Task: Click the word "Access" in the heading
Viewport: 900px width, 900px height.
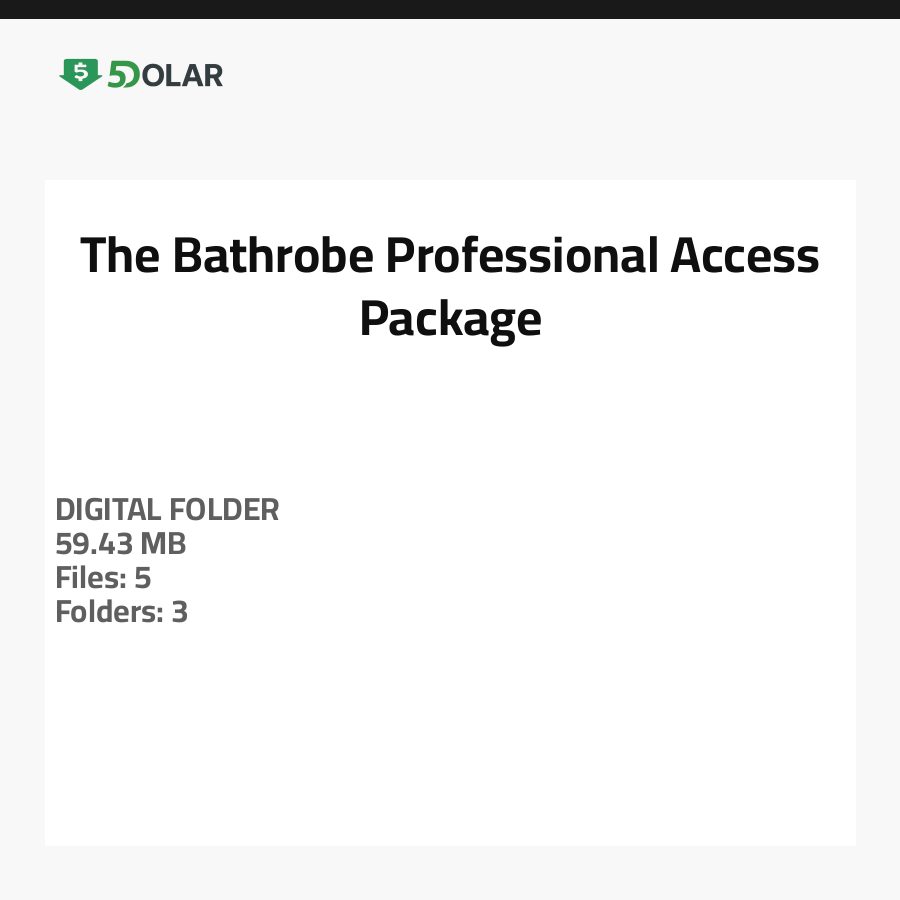Action: 744,256
